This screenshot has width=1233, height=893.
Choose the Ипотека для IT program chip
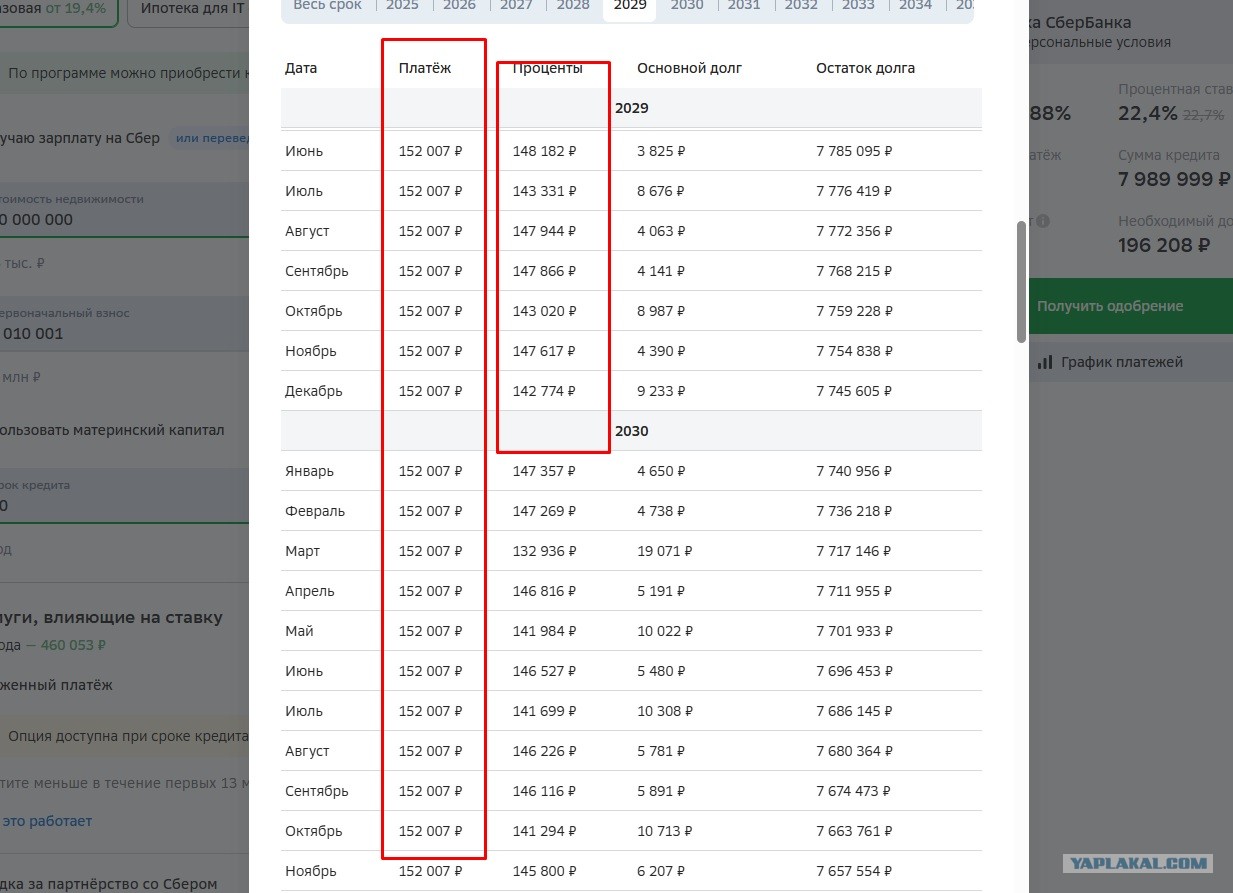click(192, 8)
